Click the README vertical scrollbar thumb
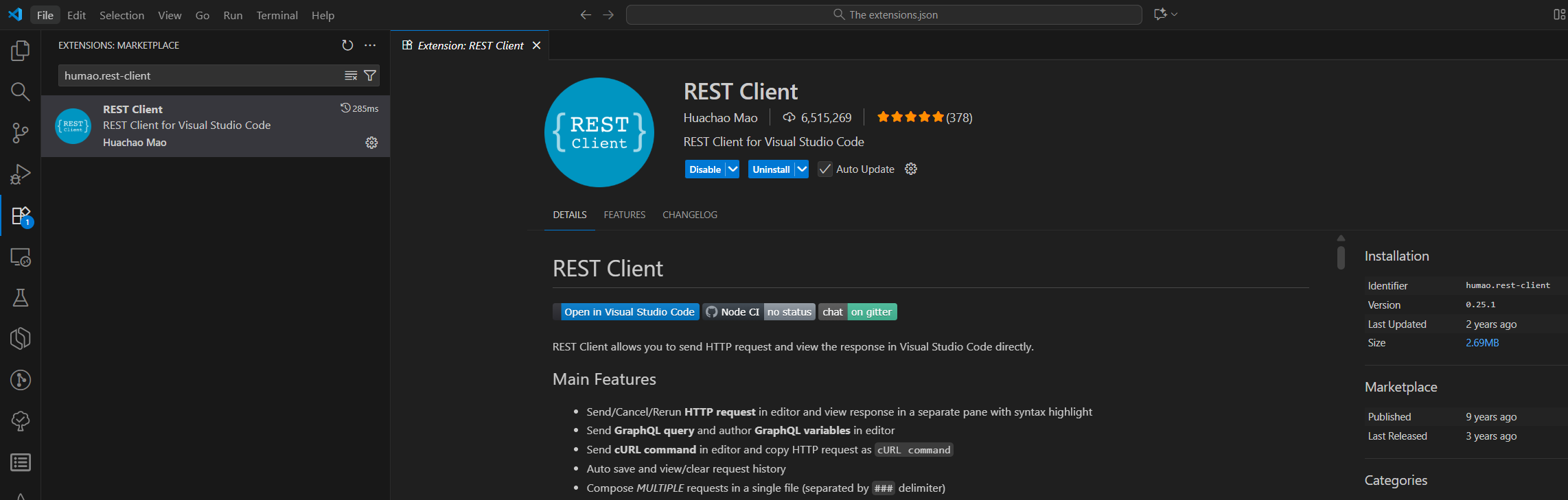The height and width of the screenshot is (500, 1568). pyautogui.click(x=1341, y=257)
